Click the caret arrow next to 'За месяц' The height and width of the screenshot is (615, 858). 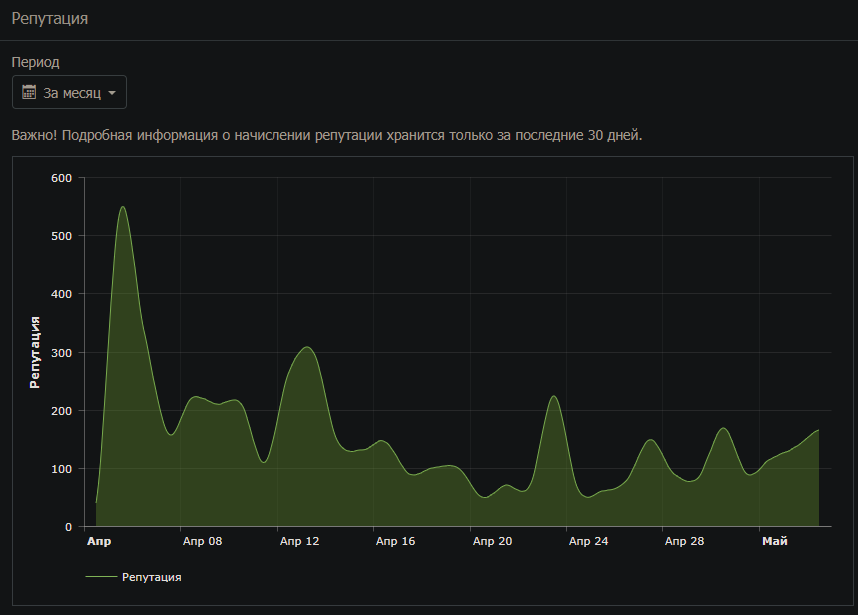click(x=111, y=93)
